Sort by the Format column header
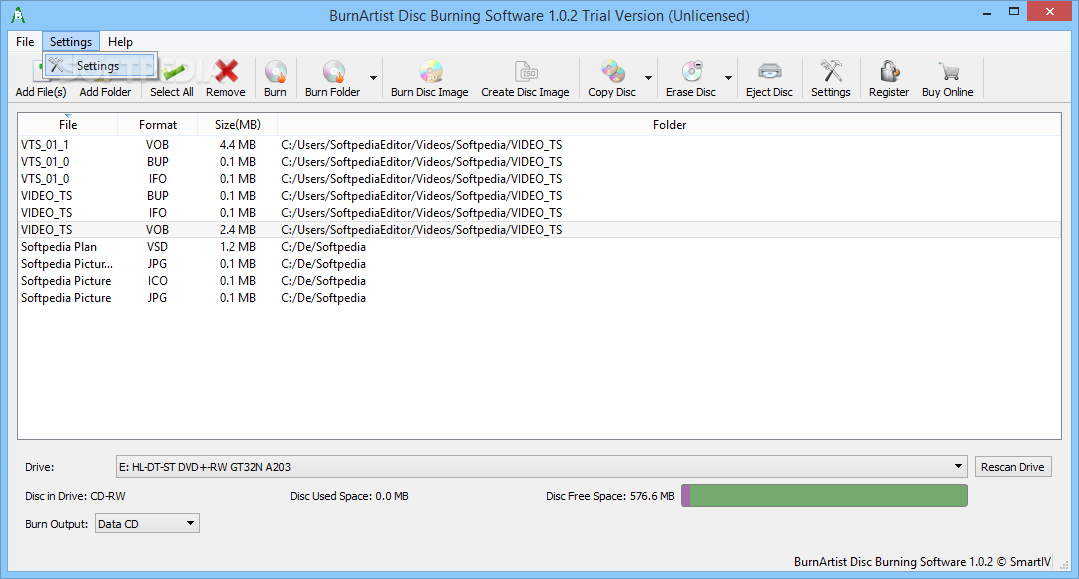The width and height of the screenshot is (1079, 579). (158, 125)
